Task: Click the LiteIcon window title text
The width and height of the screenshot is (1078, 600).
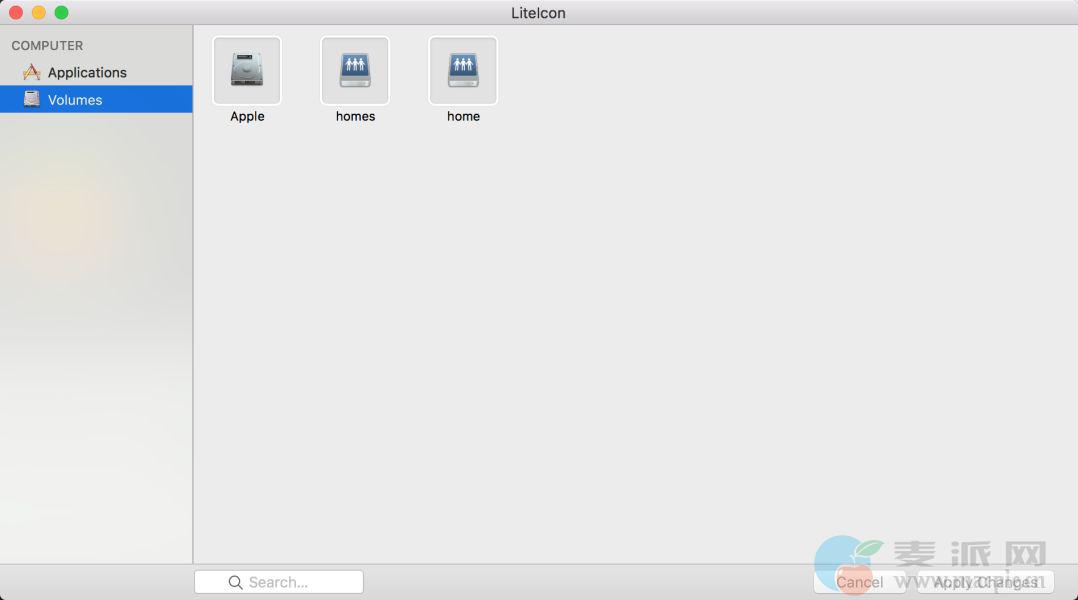Action: pos(538,13)
